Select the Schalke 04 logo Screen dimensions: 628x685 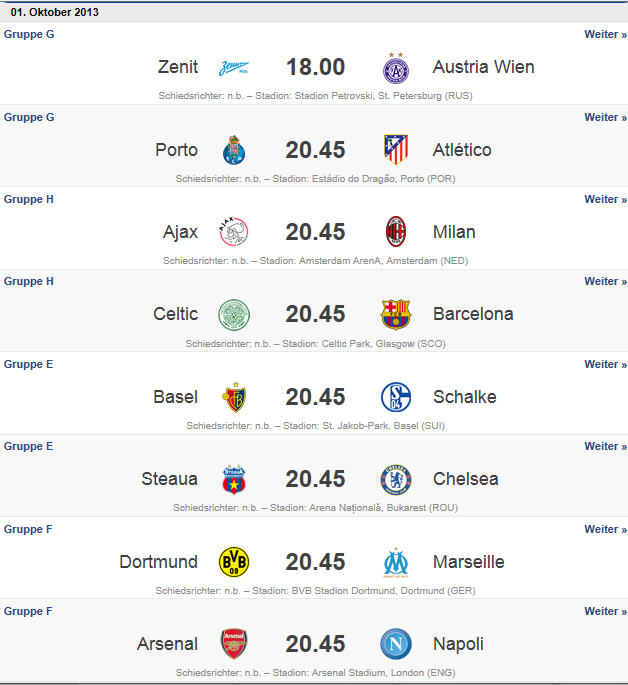(396, 397)
